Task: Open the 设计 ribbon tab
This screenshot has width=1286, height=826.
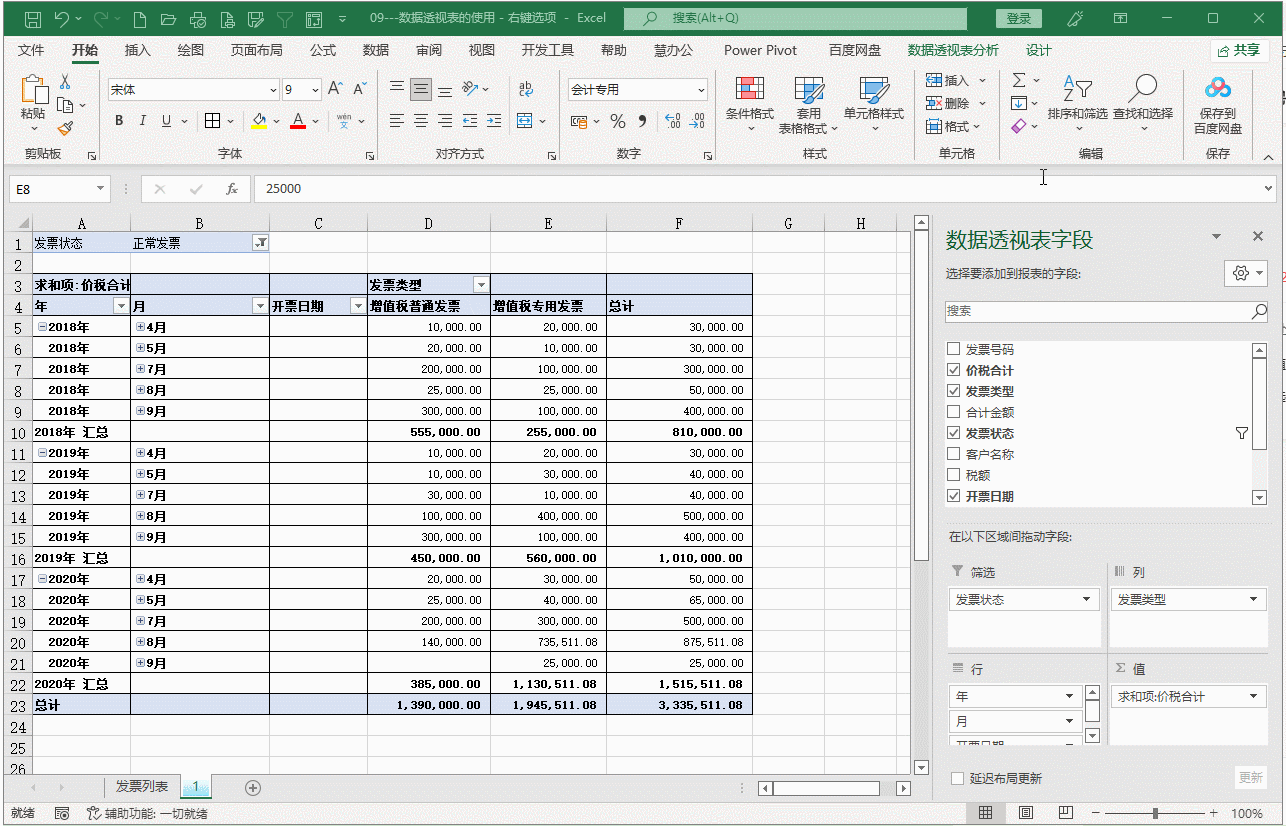Action: coord(1039,50)
